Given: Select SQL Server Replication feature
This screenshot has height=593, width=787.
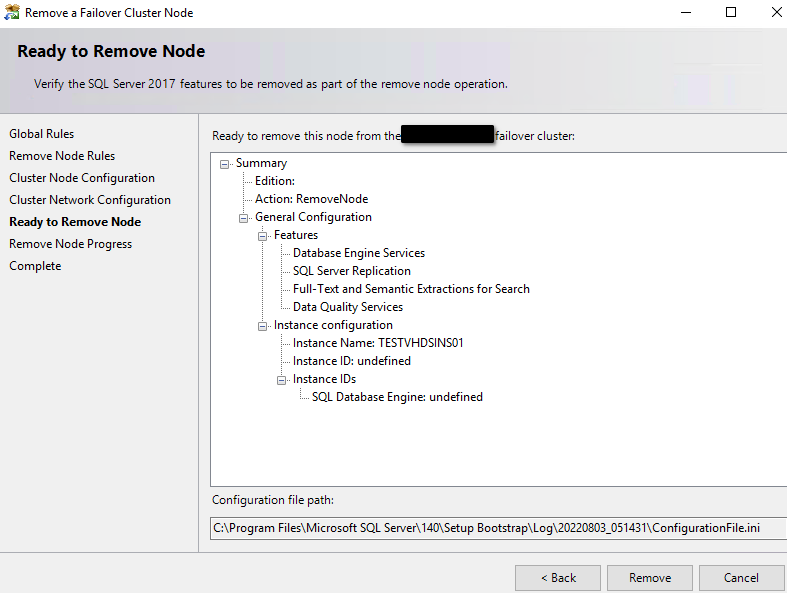Looking at the screenshot, I should click(352, 271).
